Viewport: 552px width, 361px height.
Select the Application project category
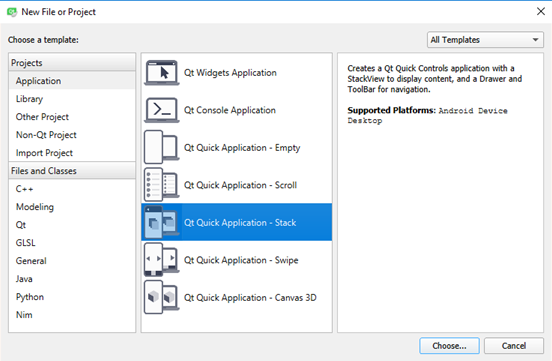(x=72, y=81)
